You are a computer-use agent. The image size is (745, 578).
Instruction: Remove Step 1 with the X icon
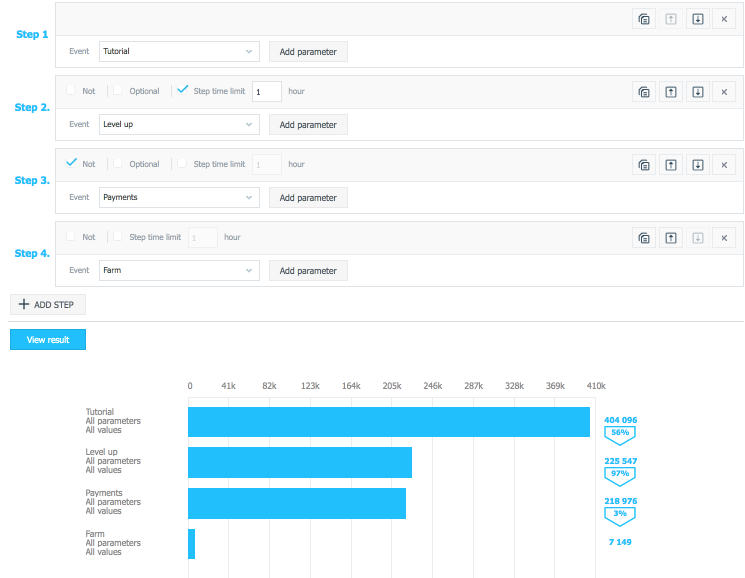[725, 19]
